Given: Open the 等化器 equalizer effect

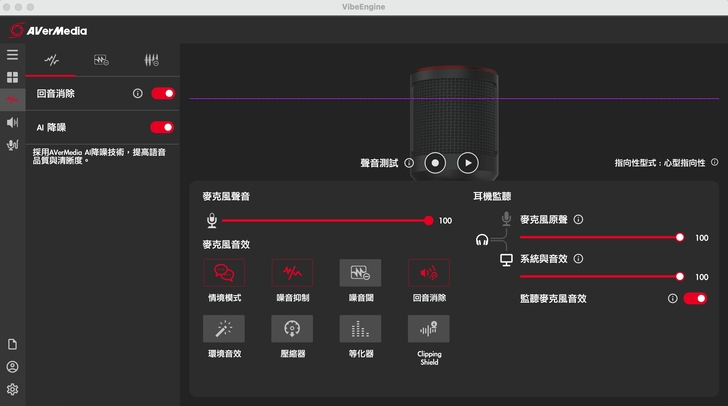Looking at the screenshot, I should pos(360,328).
